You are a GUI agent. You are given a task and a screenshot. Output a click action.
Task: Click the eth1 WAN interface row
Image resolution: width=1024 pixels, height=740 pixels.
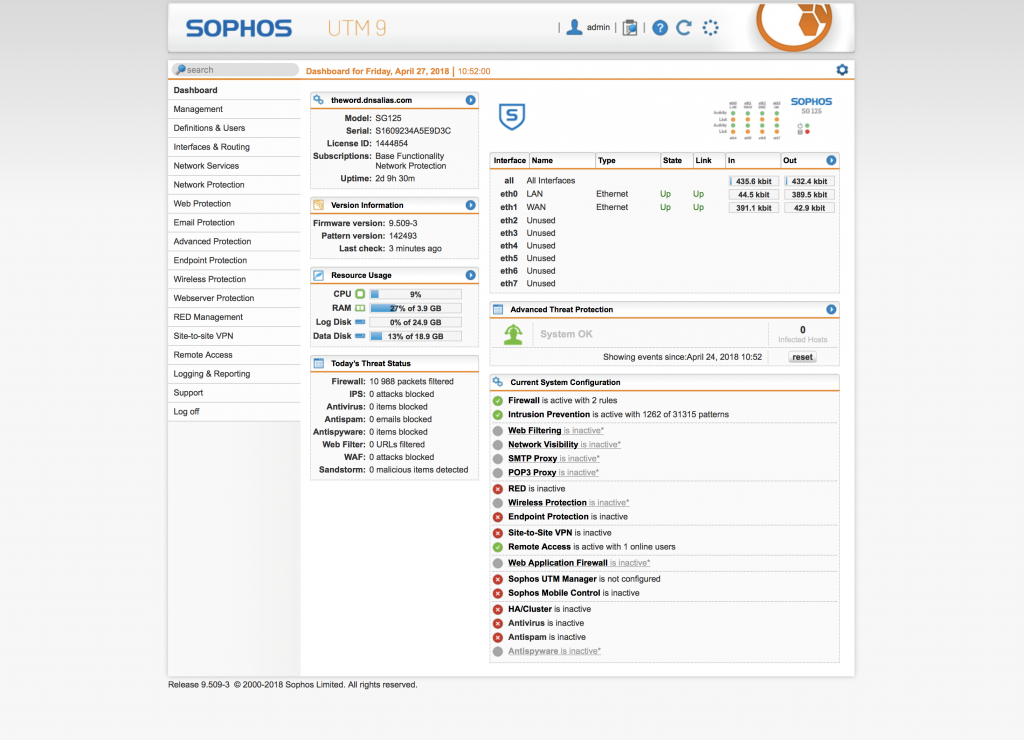pos(664,208)
